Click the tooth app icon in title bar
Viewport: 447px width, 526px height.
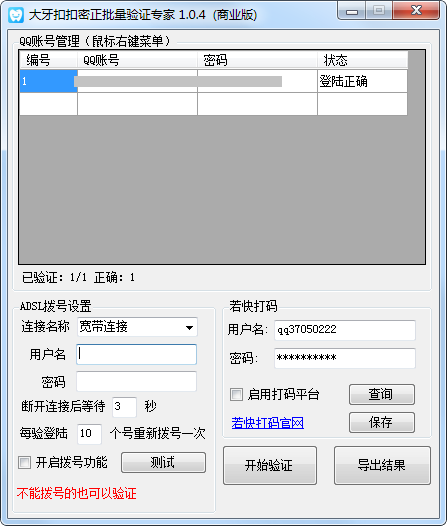[16, 15]
